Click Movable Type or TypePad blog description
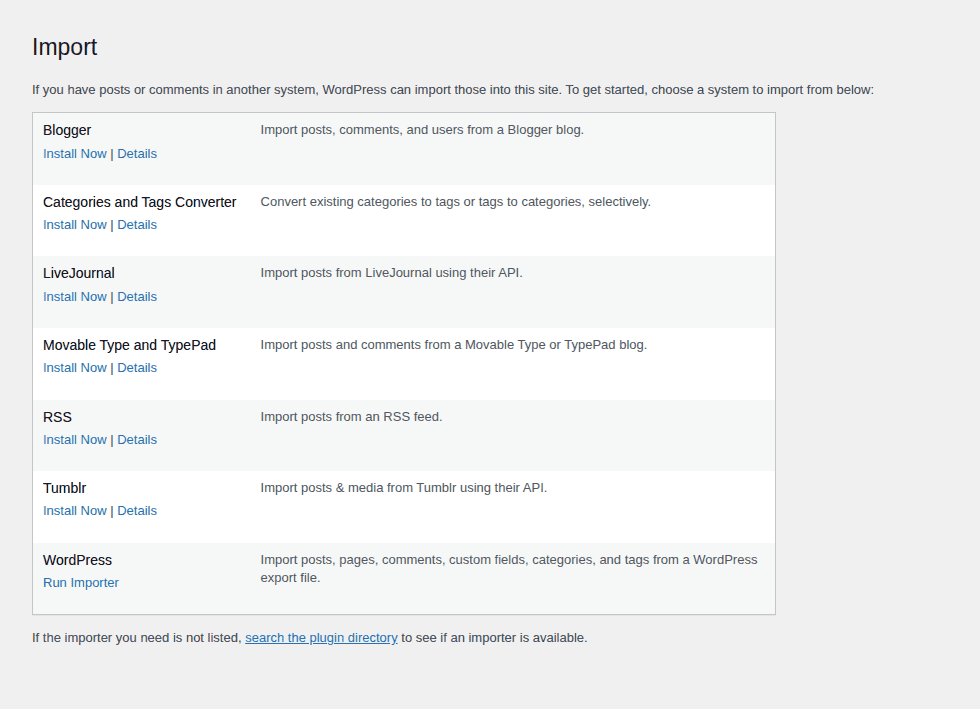980x709 pixels. click(454, 345)
